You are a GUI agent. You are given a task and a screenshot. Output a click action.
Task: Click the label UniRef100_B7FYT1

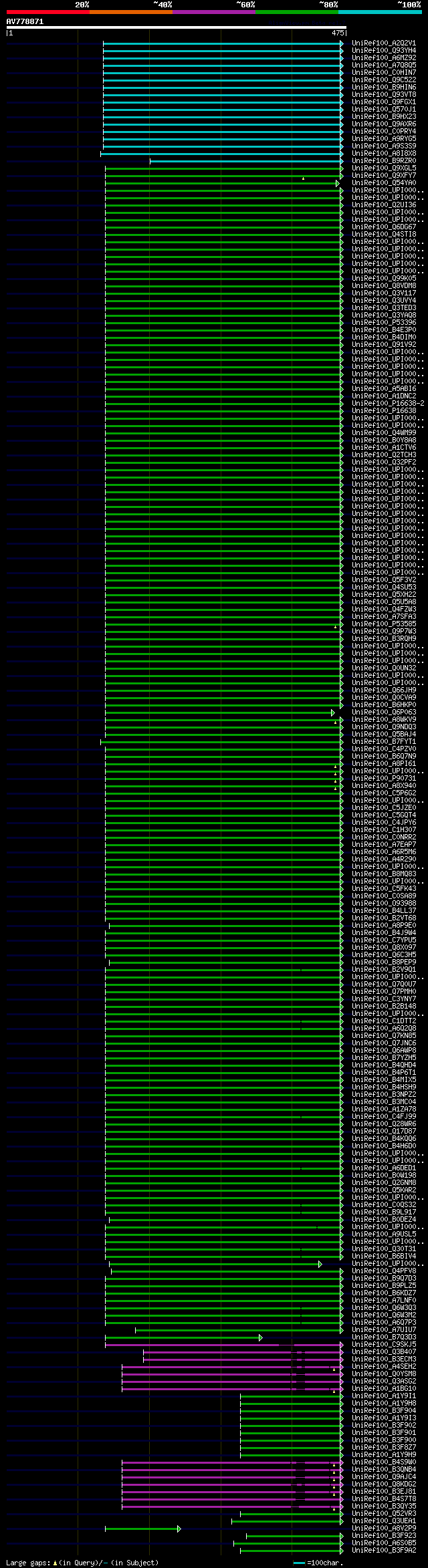click(x=384, y=741)
